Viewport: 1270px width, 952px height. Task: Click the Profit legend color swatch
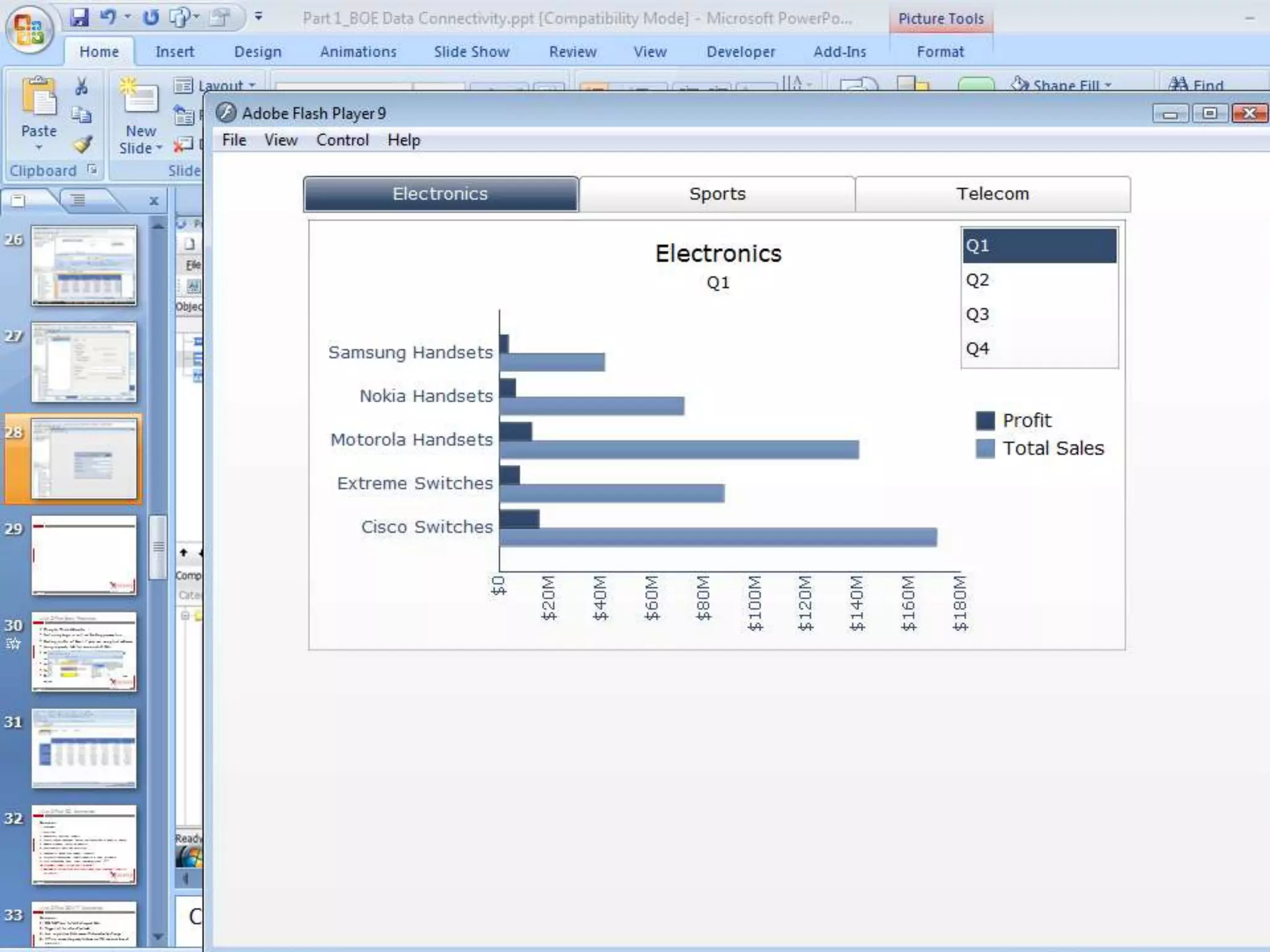[x=985, y=420]
